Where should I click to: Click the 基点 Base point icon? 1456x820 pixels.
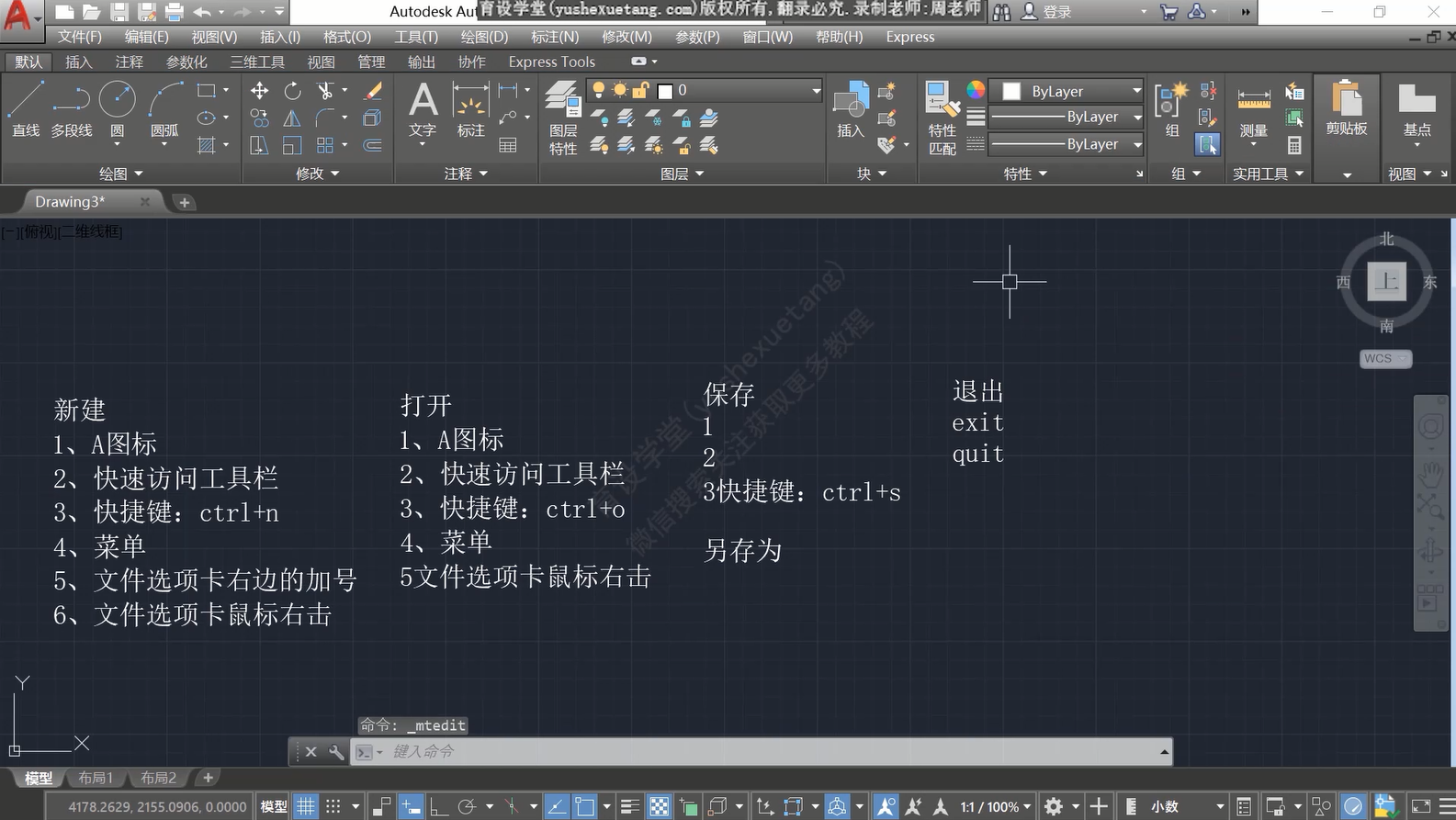[1416, 108]
